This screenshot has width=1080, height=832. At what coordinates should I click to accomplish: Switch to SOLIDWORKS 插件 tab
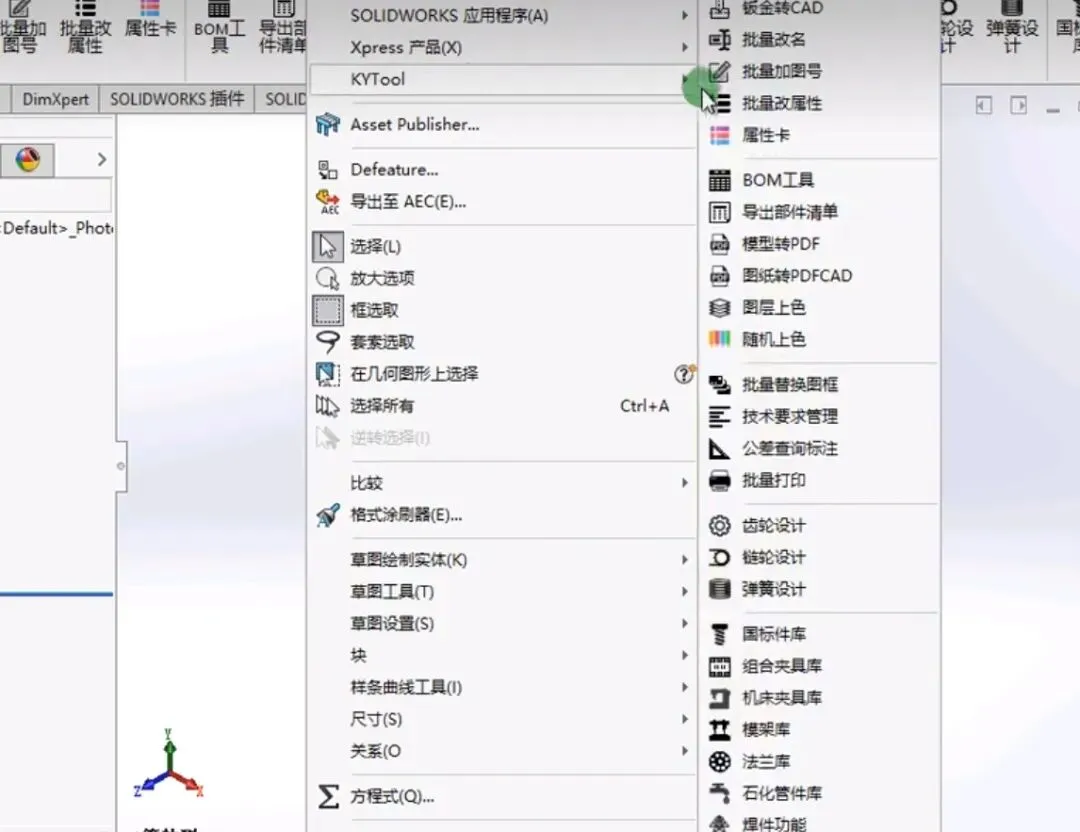pos(177,99)
